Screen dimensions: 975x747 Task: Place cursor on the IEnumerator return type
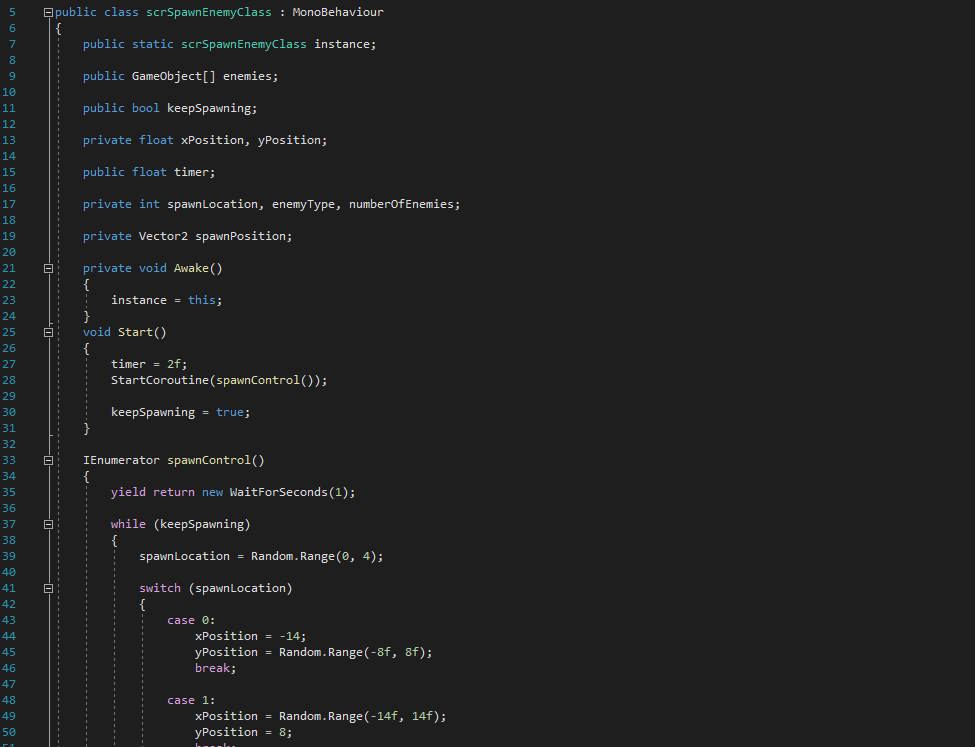pyautogui.click(x=121, y=460)
